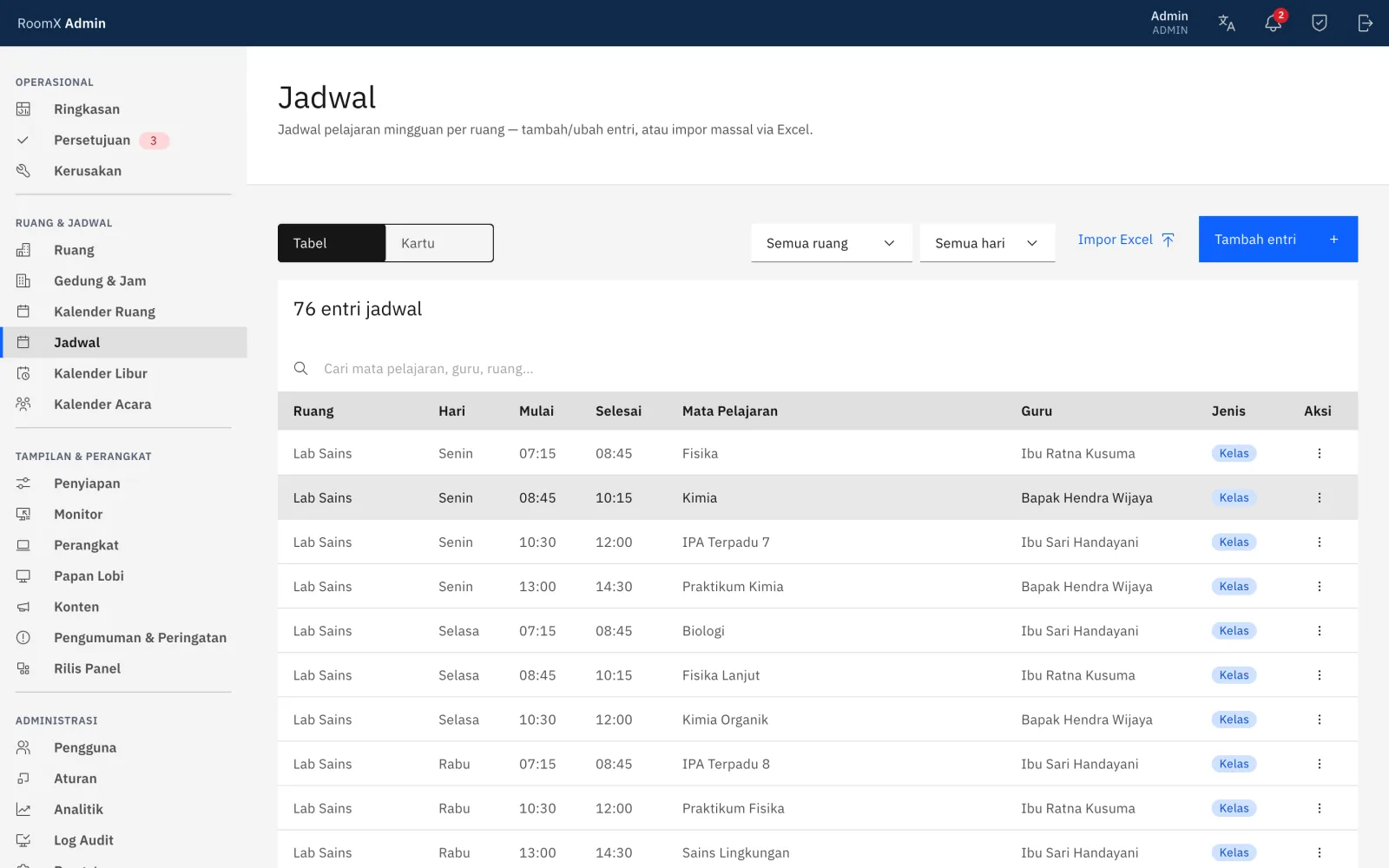
Task: Open Pengumuman & Peringatan page
Action: tap(123, 638)
